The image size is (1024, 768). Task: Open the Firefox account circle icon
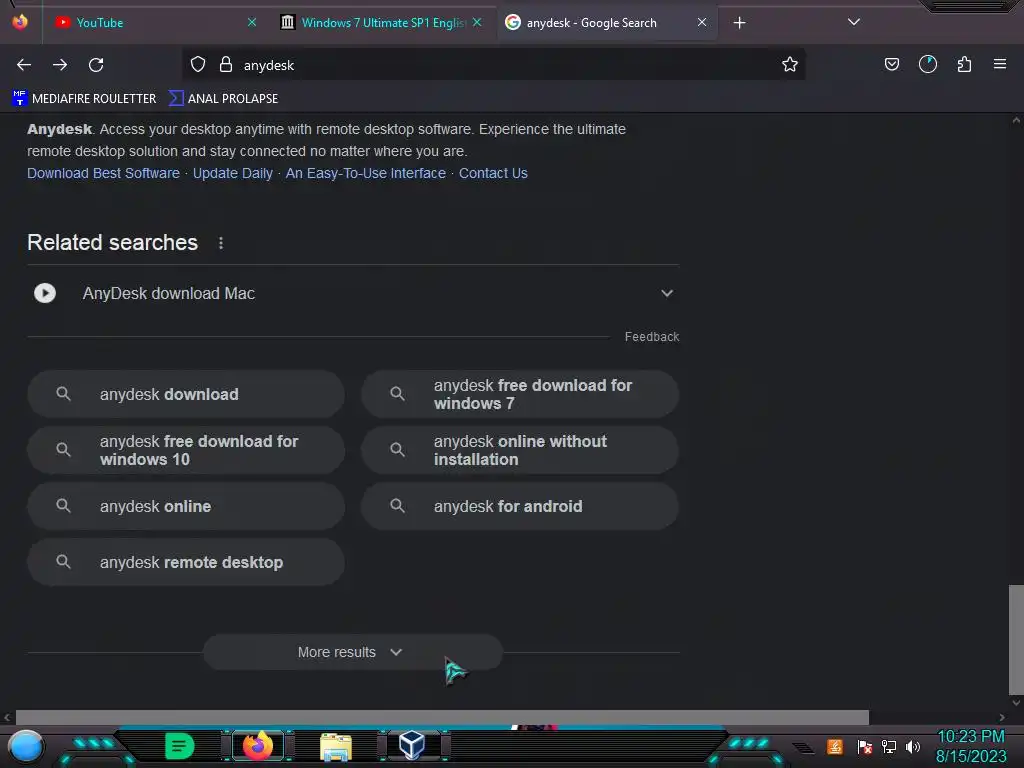(927, 64)
